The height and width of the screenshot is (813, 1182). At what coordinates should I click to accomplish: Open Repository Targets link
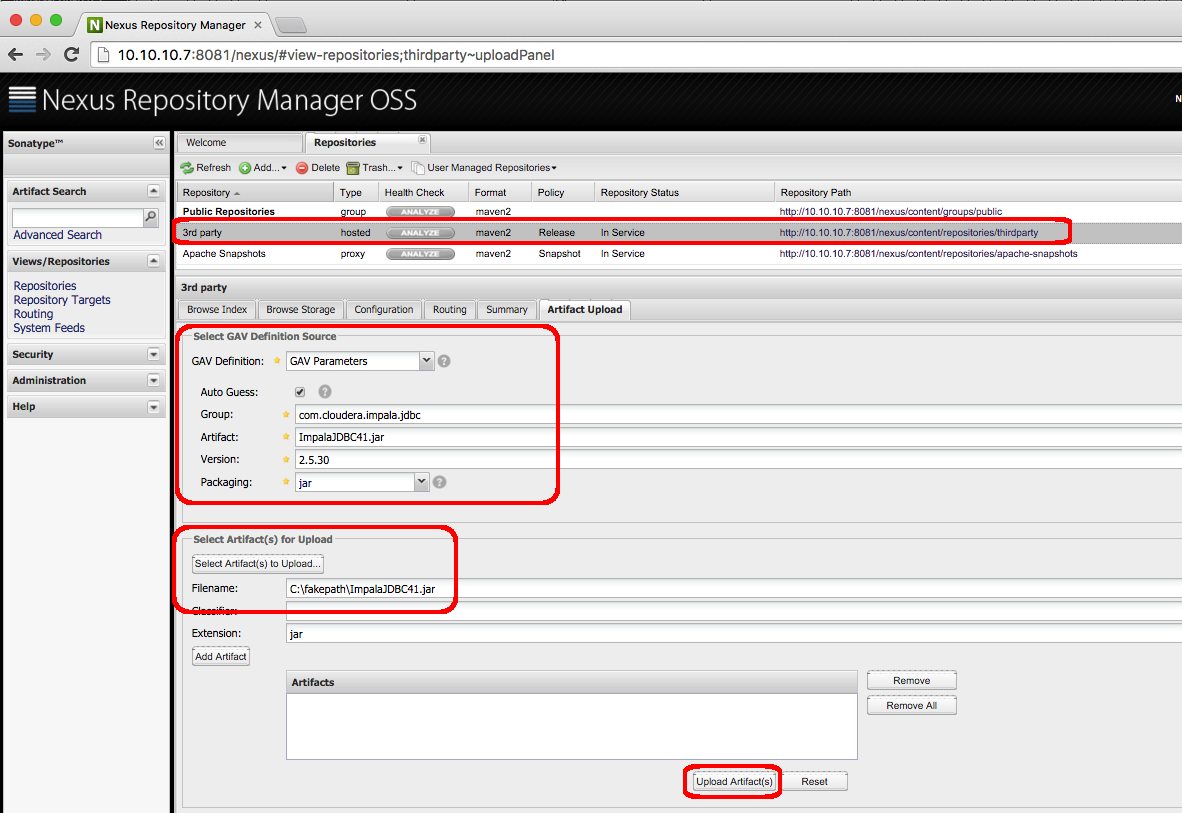pyautogui.click(x=62, y=299)
